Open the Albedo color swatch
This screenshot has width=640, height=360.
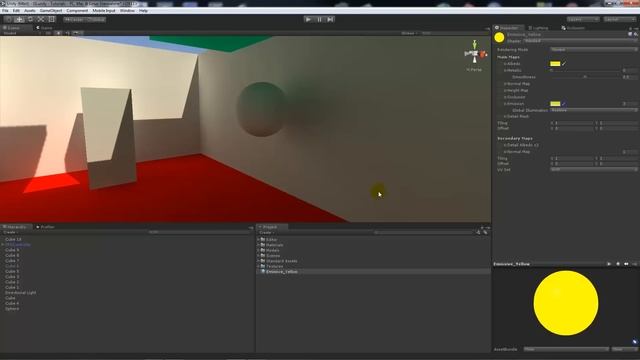click(555, 64)
